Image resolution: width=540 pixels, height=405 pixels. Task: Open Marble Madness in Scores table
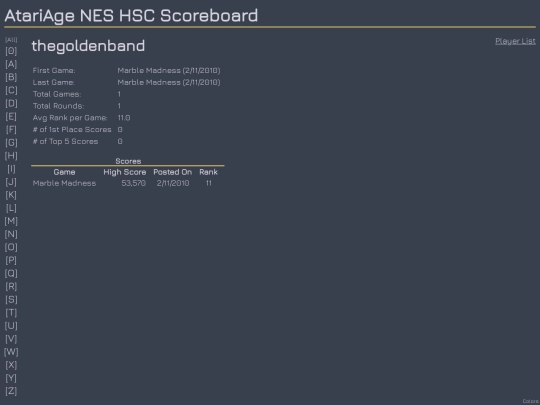click(64, 183)
